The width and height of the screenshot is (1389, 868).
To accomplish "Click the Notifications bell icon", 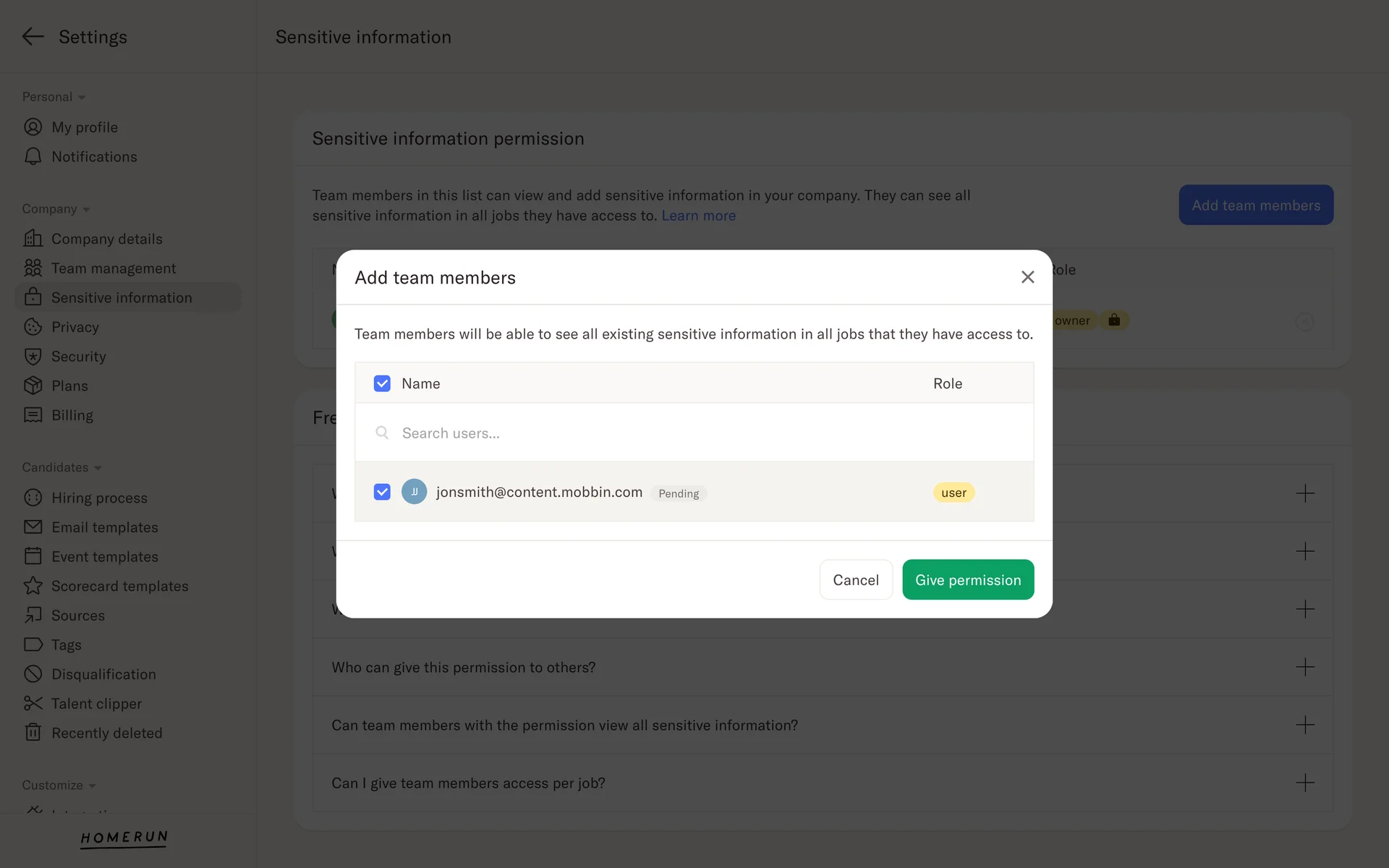I will click(33, 157).
